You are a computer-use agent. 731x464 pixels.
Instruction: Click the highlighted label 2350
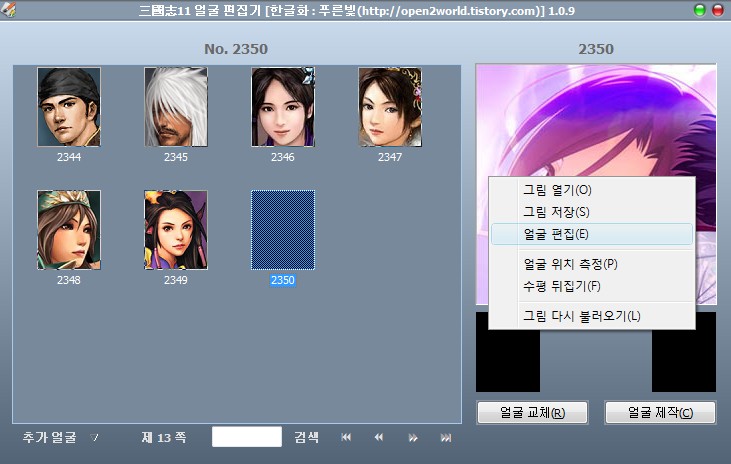click(x=283, y=280)
